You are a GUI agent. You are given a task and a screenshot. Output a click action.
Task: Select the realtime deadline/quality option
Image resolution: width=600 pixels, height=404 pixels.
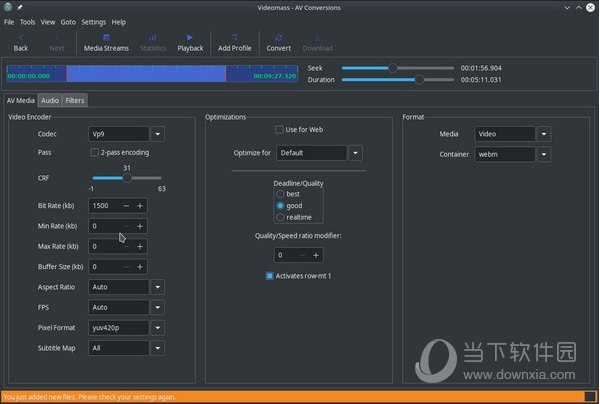280,217
